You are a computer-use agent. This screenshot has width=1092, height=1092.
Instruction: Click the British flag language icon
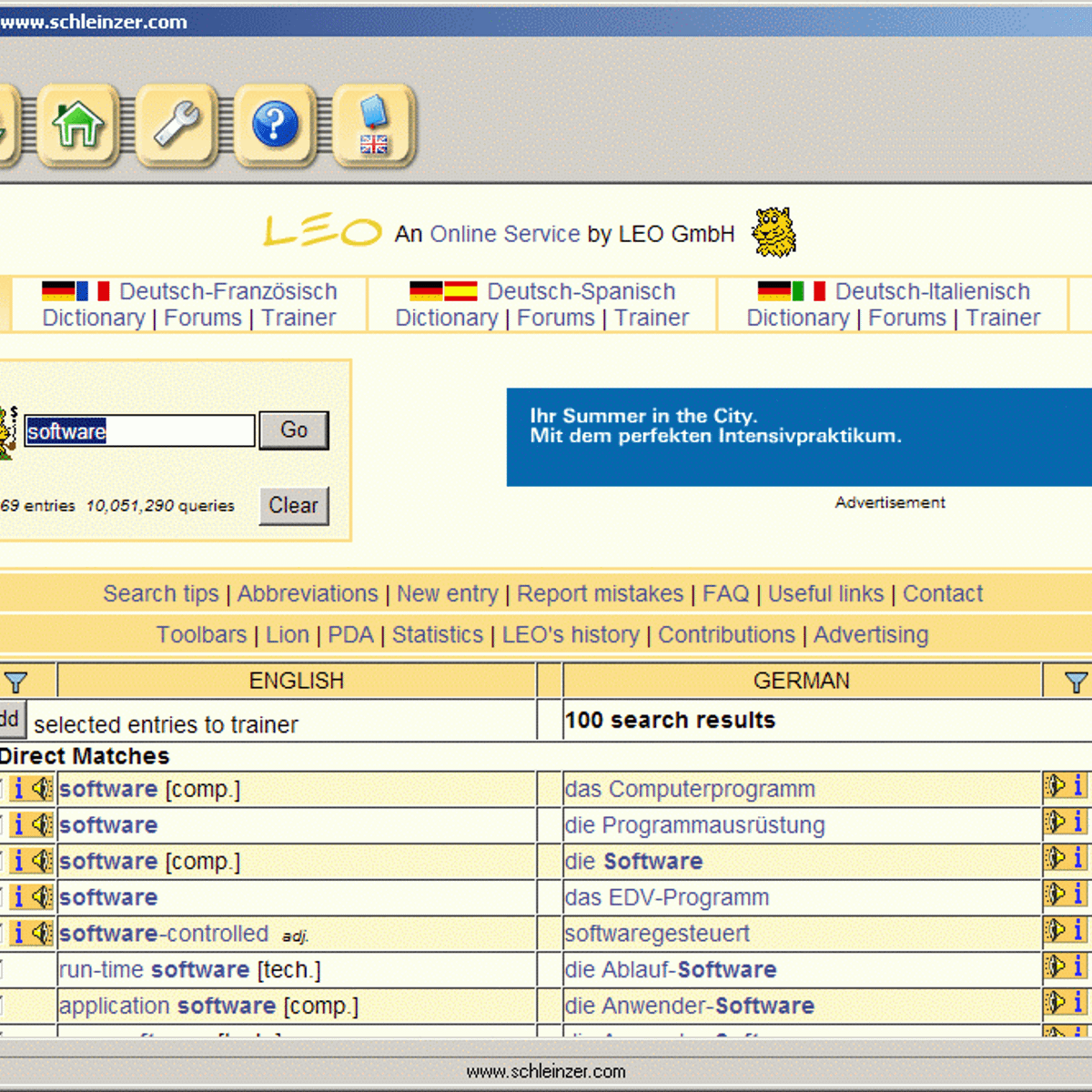[x=374, y=126]
